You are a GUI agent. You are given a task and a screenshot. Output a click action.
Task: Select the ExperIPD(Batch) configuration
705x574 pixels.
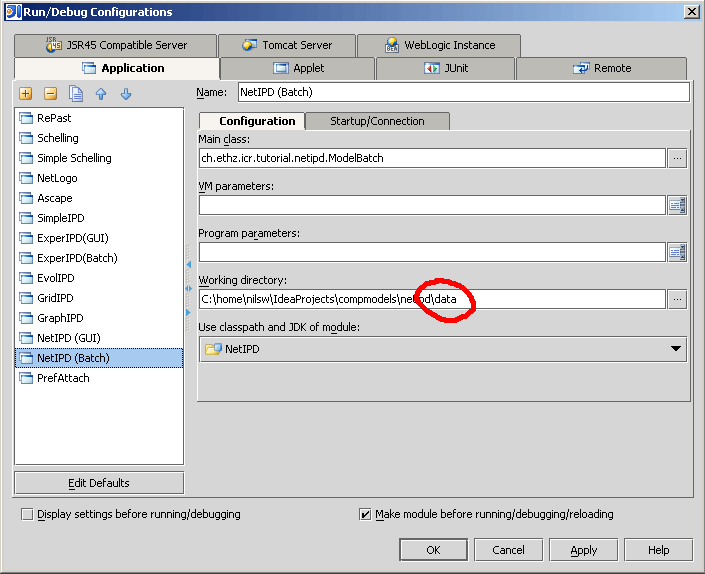[99, 258]
